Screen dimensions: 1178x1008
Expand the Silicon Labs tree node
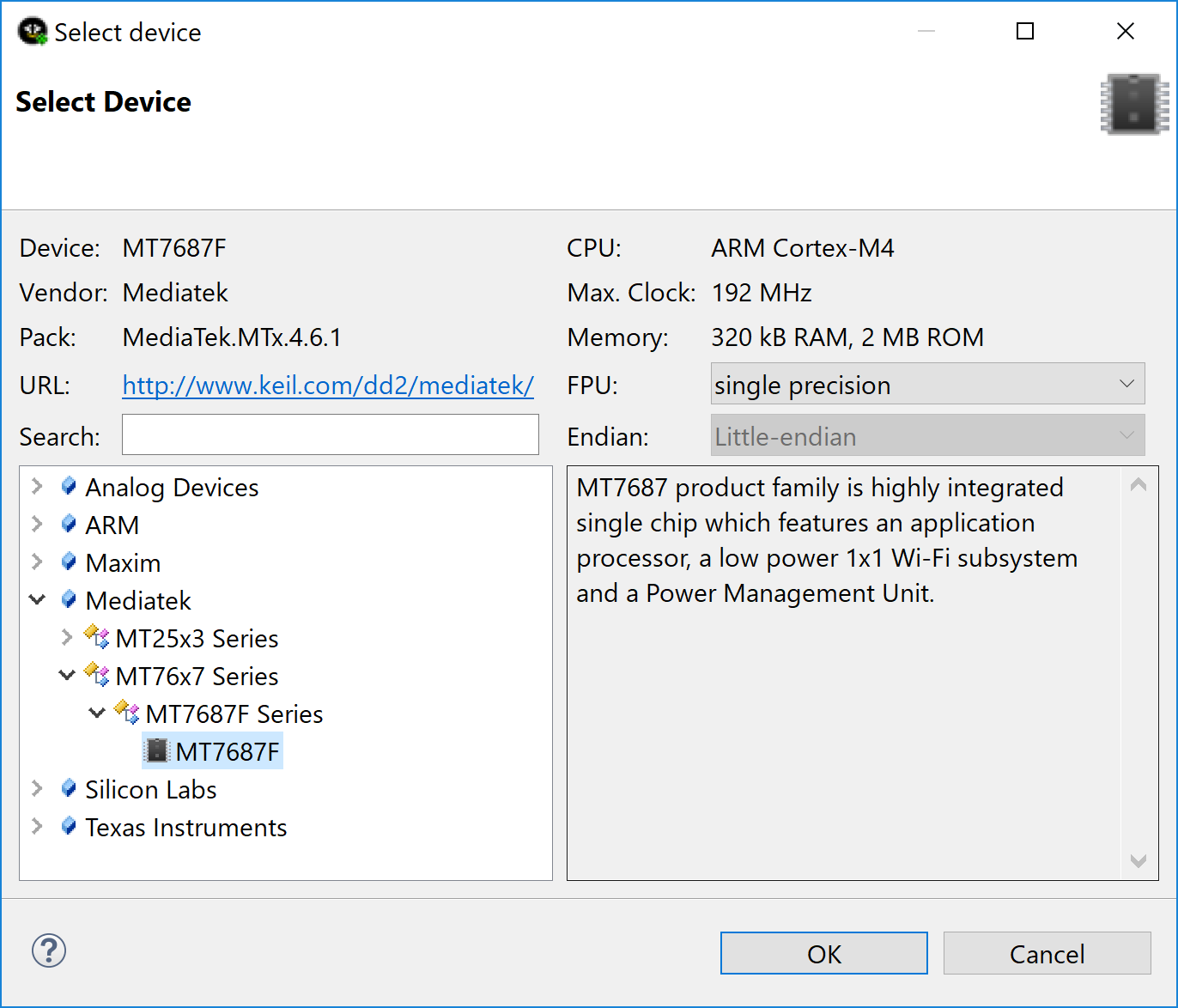coord(37,789)
